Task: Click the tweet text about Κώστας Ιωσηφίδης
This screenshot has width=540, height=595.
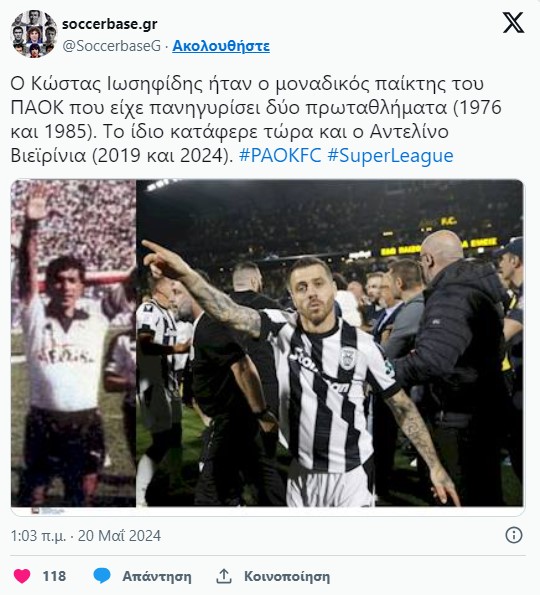Action: pyautogui.click(x=256, y=120)
